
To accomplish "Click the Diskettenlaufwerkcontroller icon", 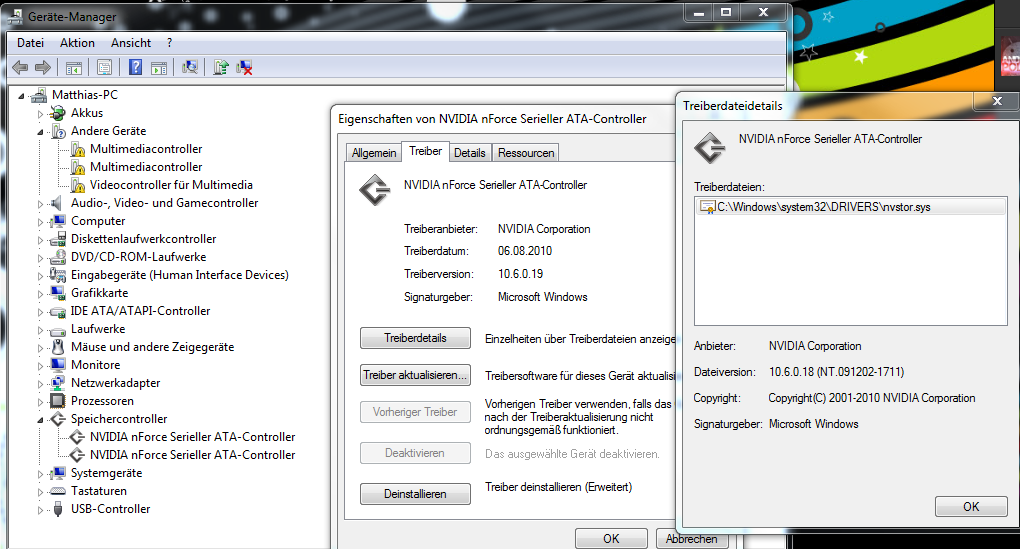I will click(x=58, y=239).
